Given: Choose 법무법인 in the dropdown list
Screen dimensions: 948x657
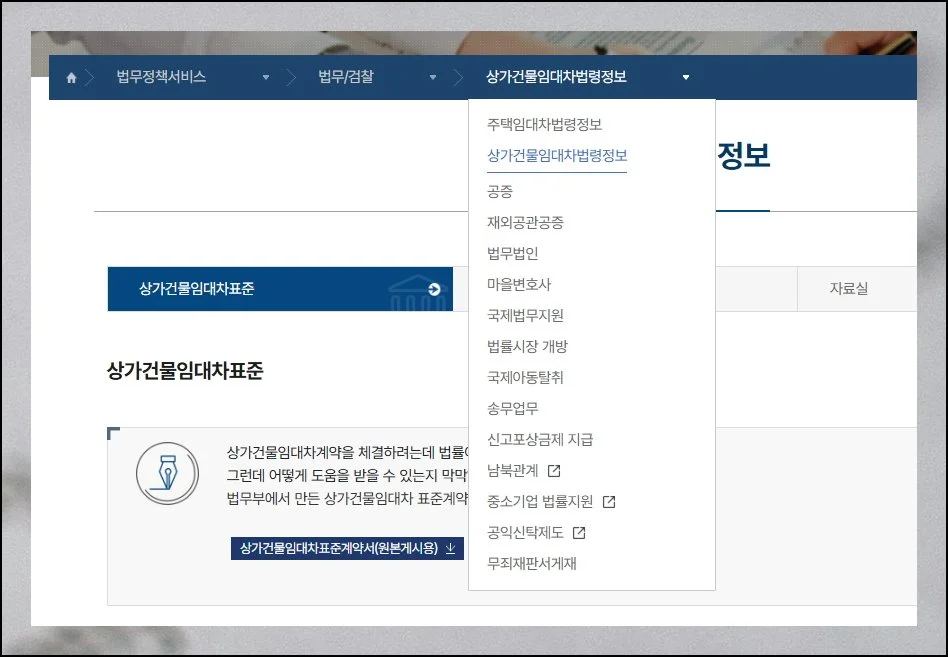Looking at the screenshot, I should (512, 253).
